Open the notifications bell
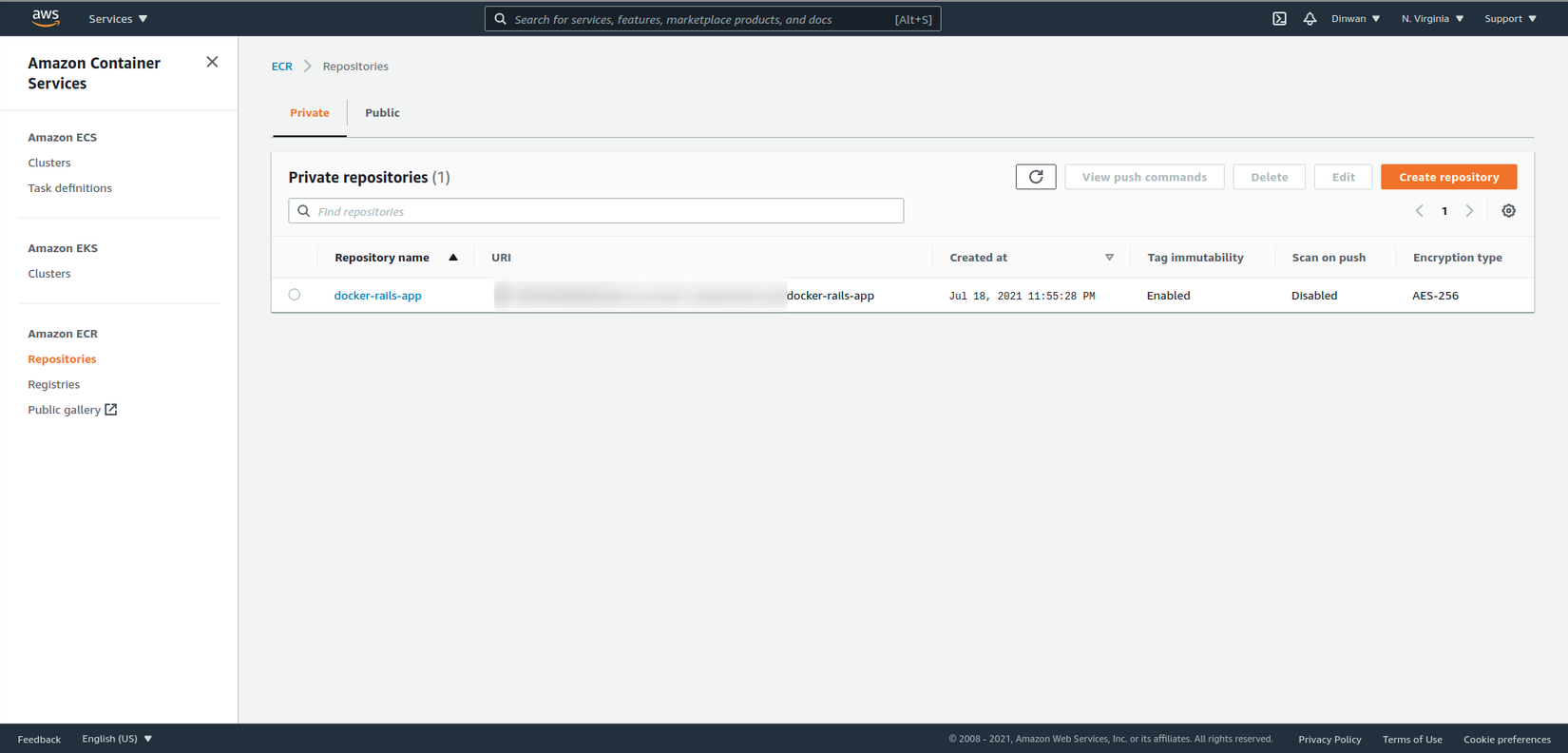 point(1310,19)
